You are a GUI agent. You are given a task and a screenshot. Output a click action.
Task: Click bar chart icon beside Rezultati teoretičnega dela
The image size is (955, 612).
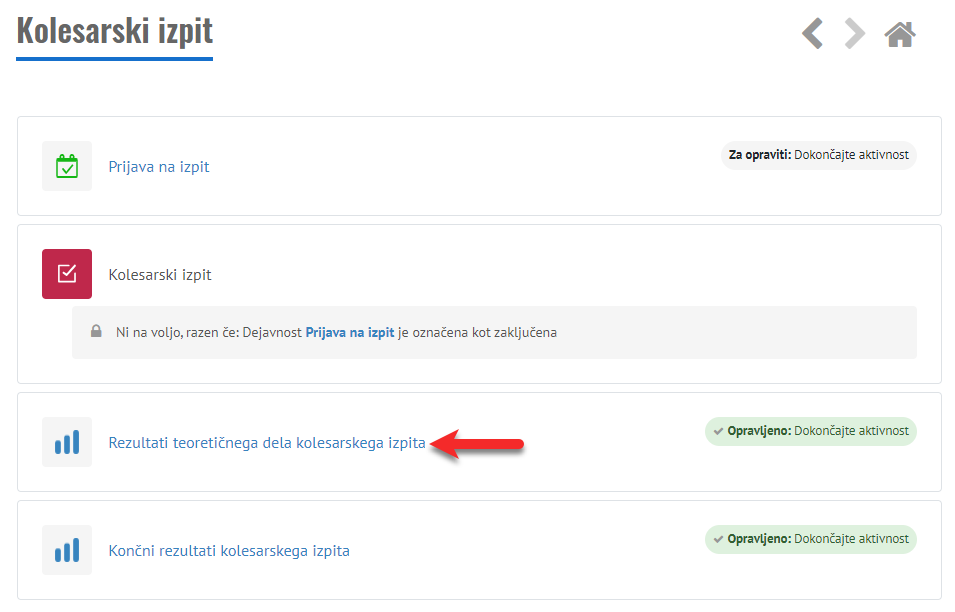point(67,442)
